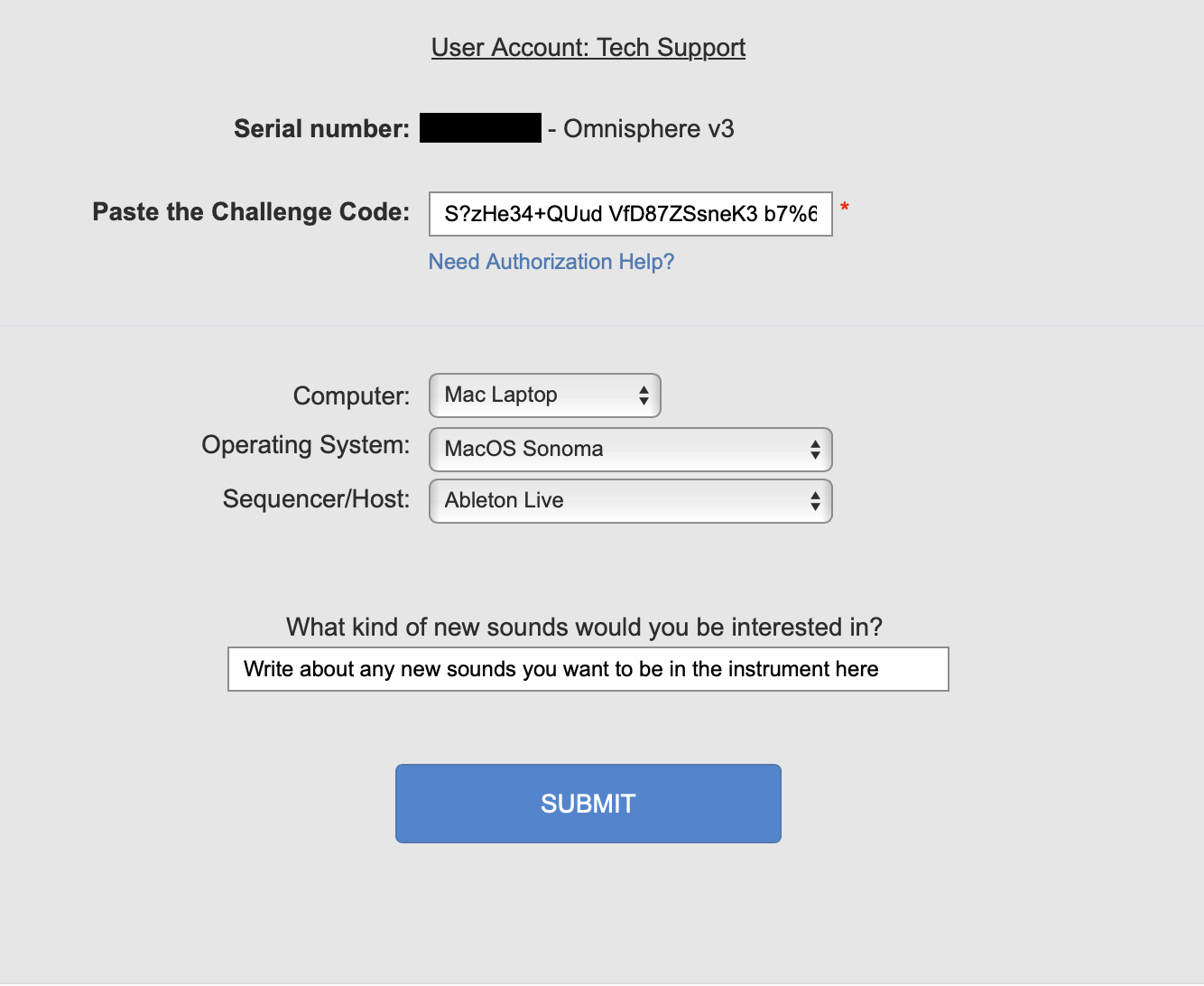Click the "Operating System:" field label
1204x986 pixels.
(x=305, y=445)
